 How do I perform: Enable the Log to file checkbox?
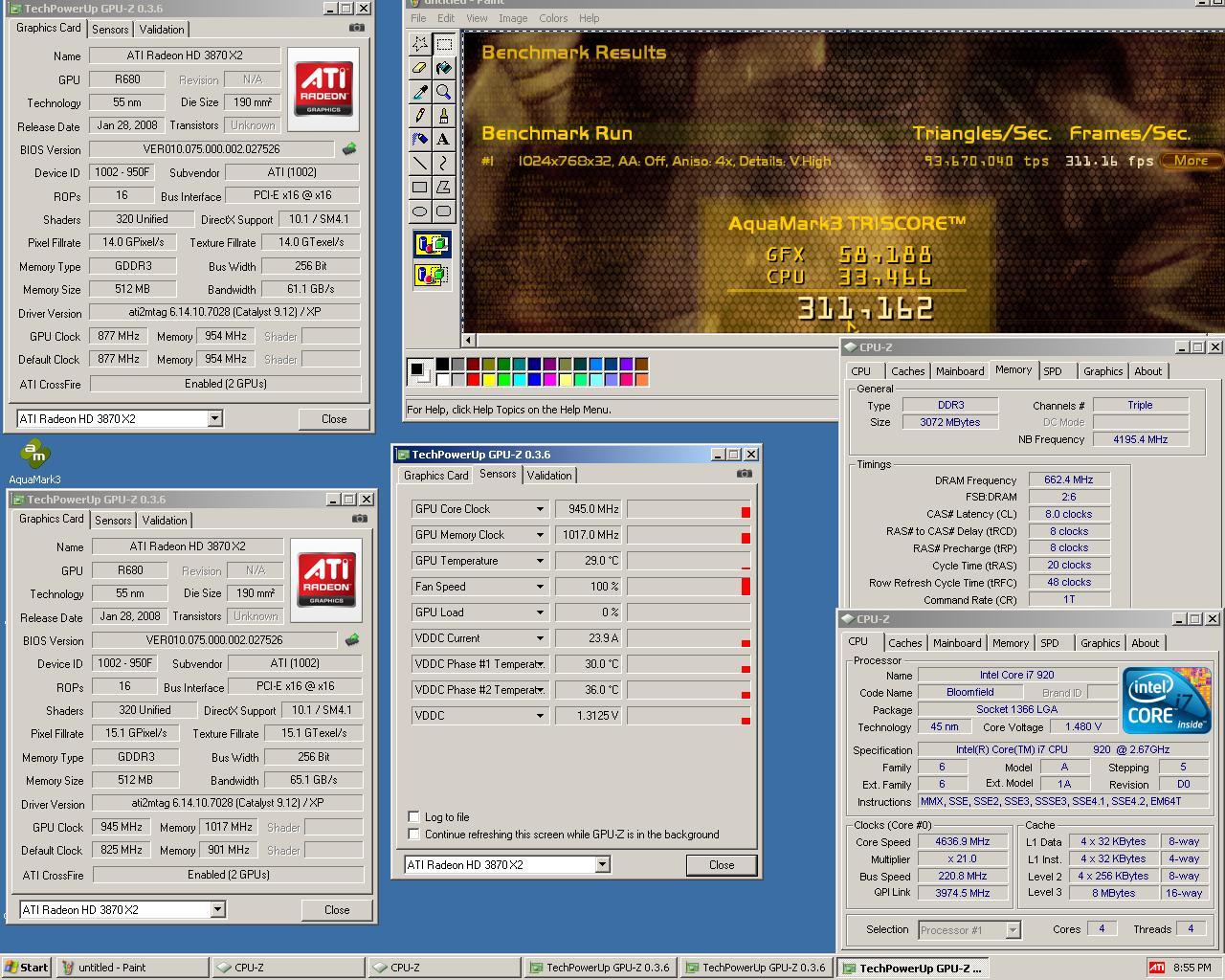tap(413, 816)
